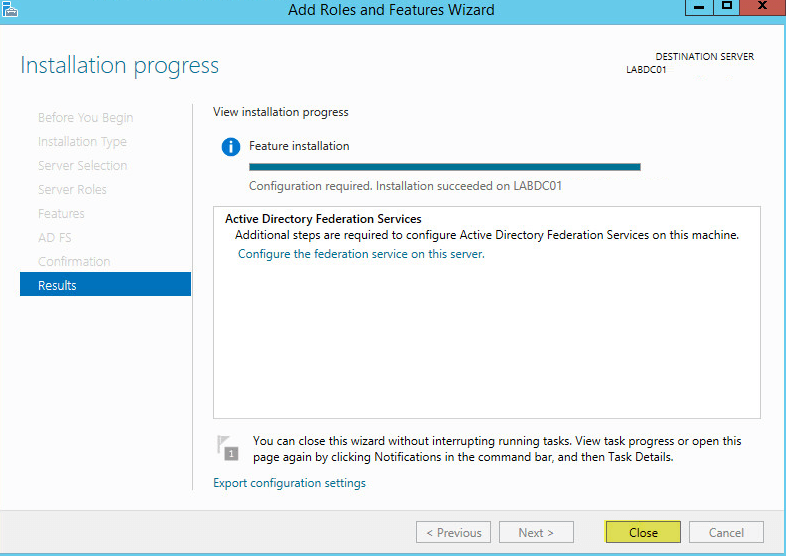786x556 pixels.
Task: Click the wizard title bar icon
Action: 10,9
